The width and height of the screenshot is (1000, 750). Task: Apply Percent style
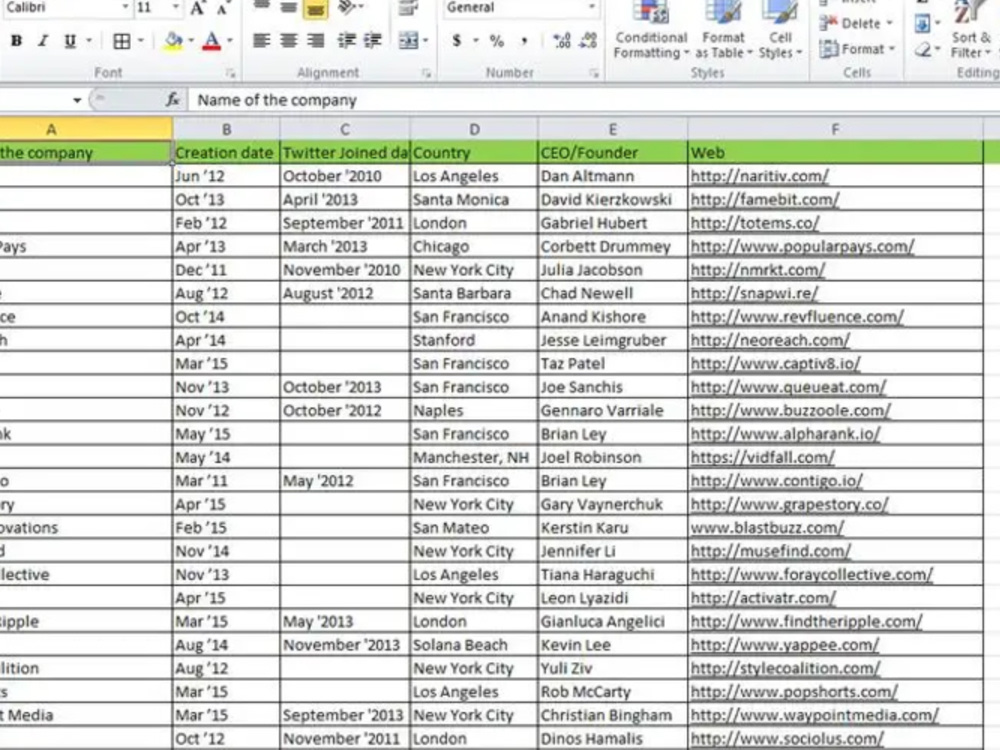[x=496, y=41]
